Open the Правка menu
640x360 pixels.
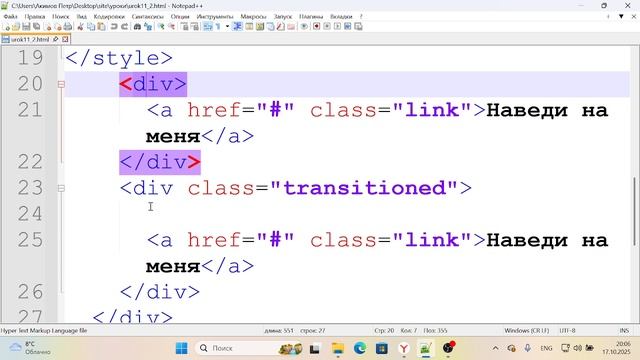(x=35, y=17)
